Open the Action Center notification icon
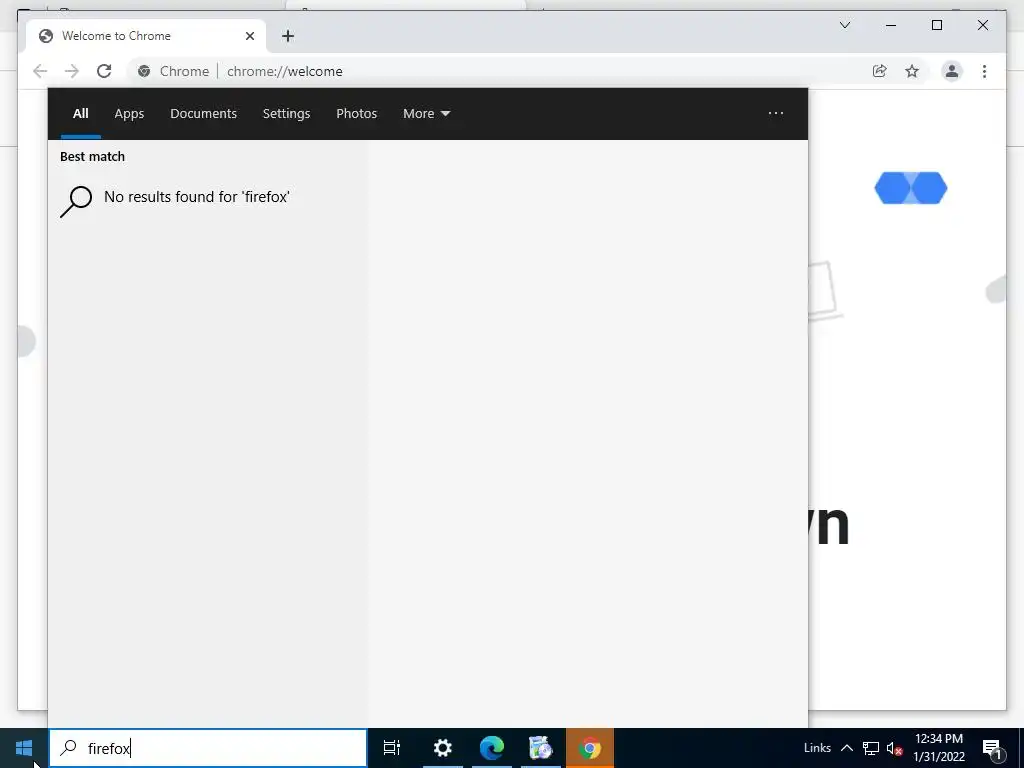The image size is (1024, 768). pyautogui.click(x=992, y=748)
